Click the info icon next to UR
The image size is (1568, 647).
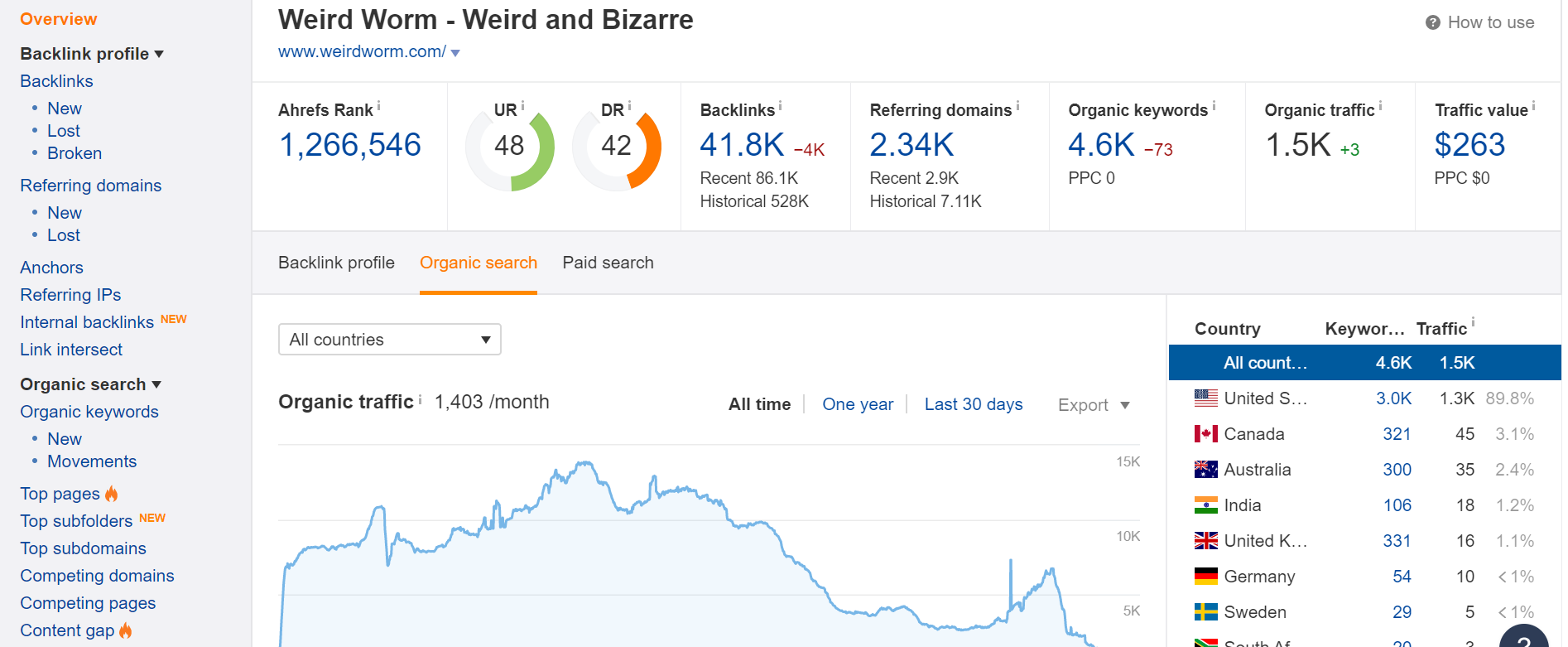coord(522,105)
